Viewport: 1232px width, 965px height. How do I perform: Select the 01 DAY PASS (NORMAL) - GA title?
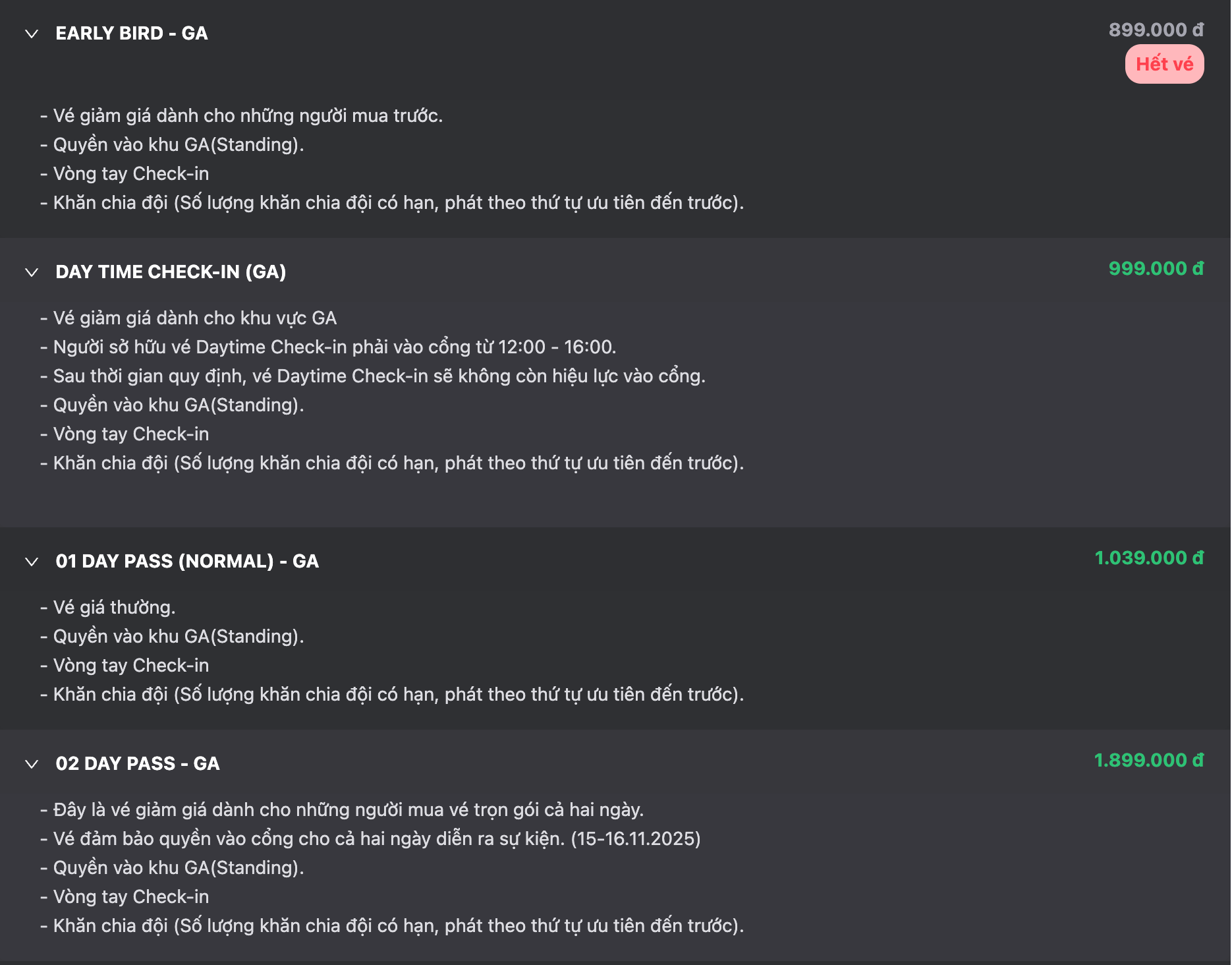pyautogui.click(x=187, y=562)
